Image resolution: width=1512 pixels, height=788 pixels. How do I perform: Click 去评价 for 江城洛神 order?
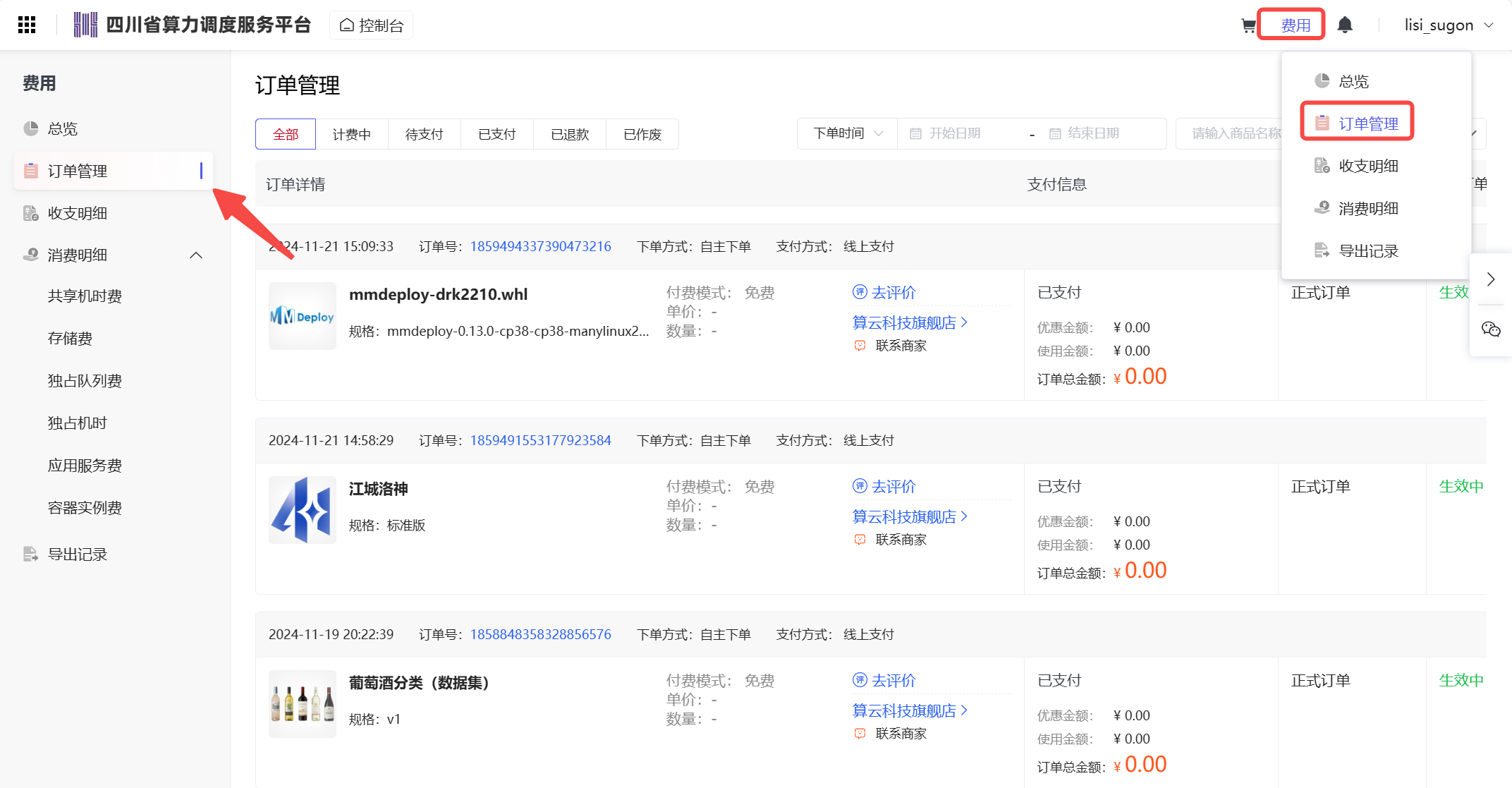tap(884, 486)
